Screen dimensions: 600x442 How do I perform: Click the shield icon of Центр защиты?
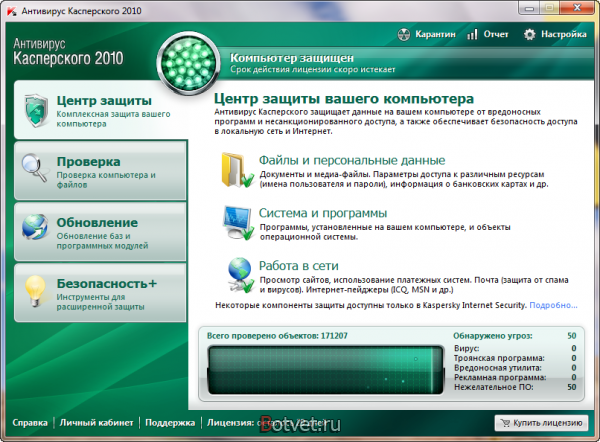coord(36,111)
